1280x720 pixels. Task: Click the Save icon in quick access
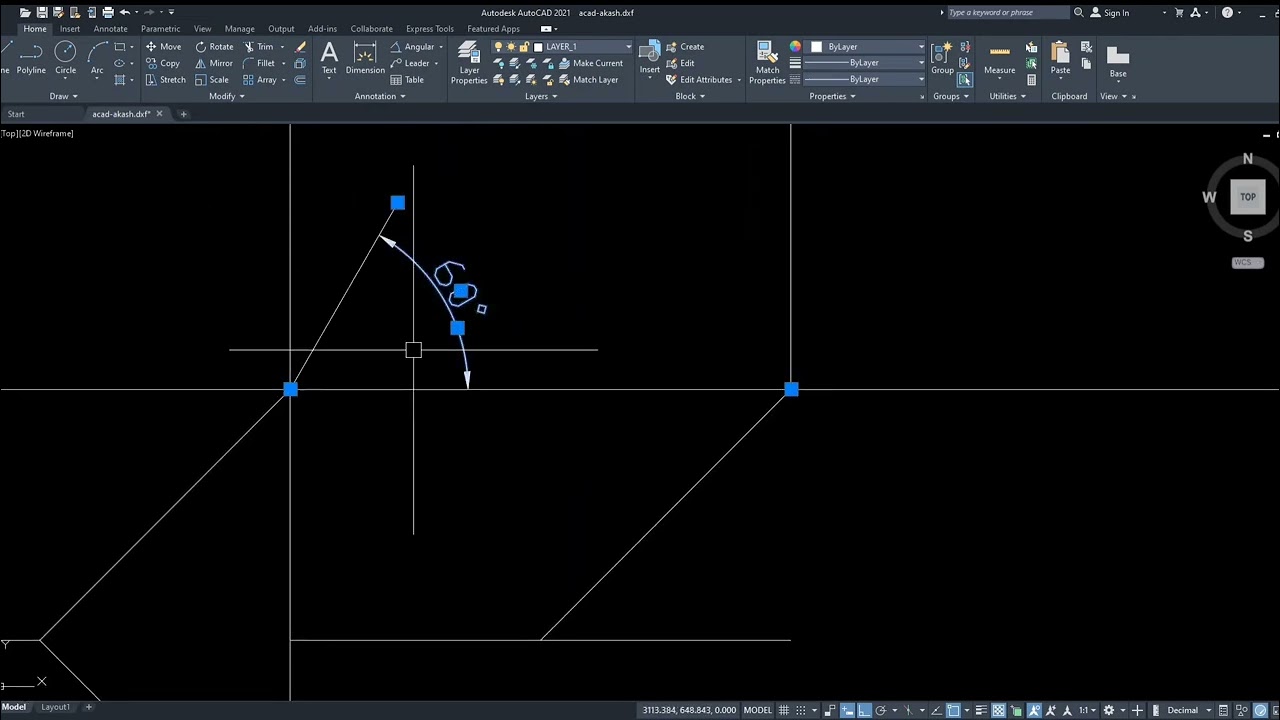click(x=42, y=12)
